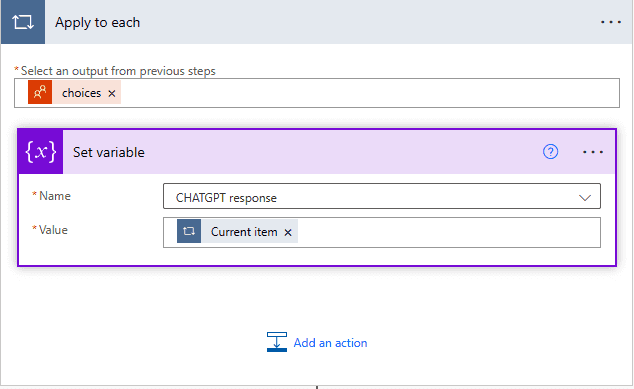Click the Current item loop icon

(x=189, y=231)
